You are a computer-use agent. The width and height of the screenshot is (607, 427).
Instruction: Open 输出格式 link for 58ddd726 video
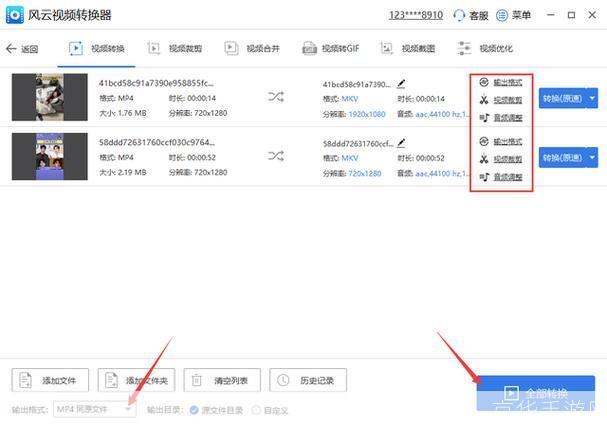click(508, 142)
